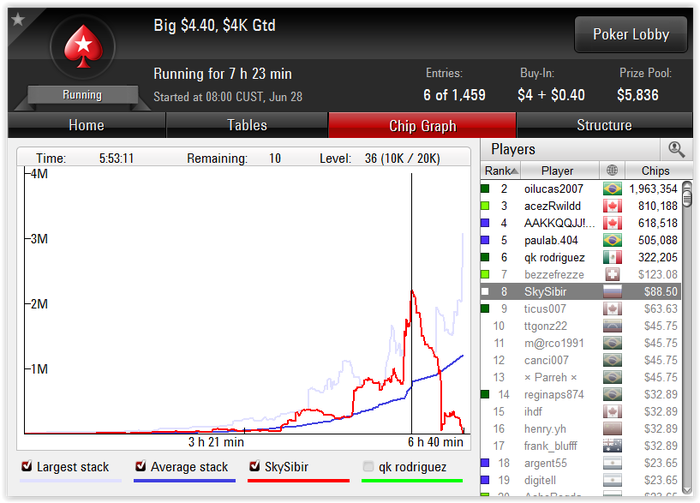
Task: Open the Tables tab
Action: (247, 125)
